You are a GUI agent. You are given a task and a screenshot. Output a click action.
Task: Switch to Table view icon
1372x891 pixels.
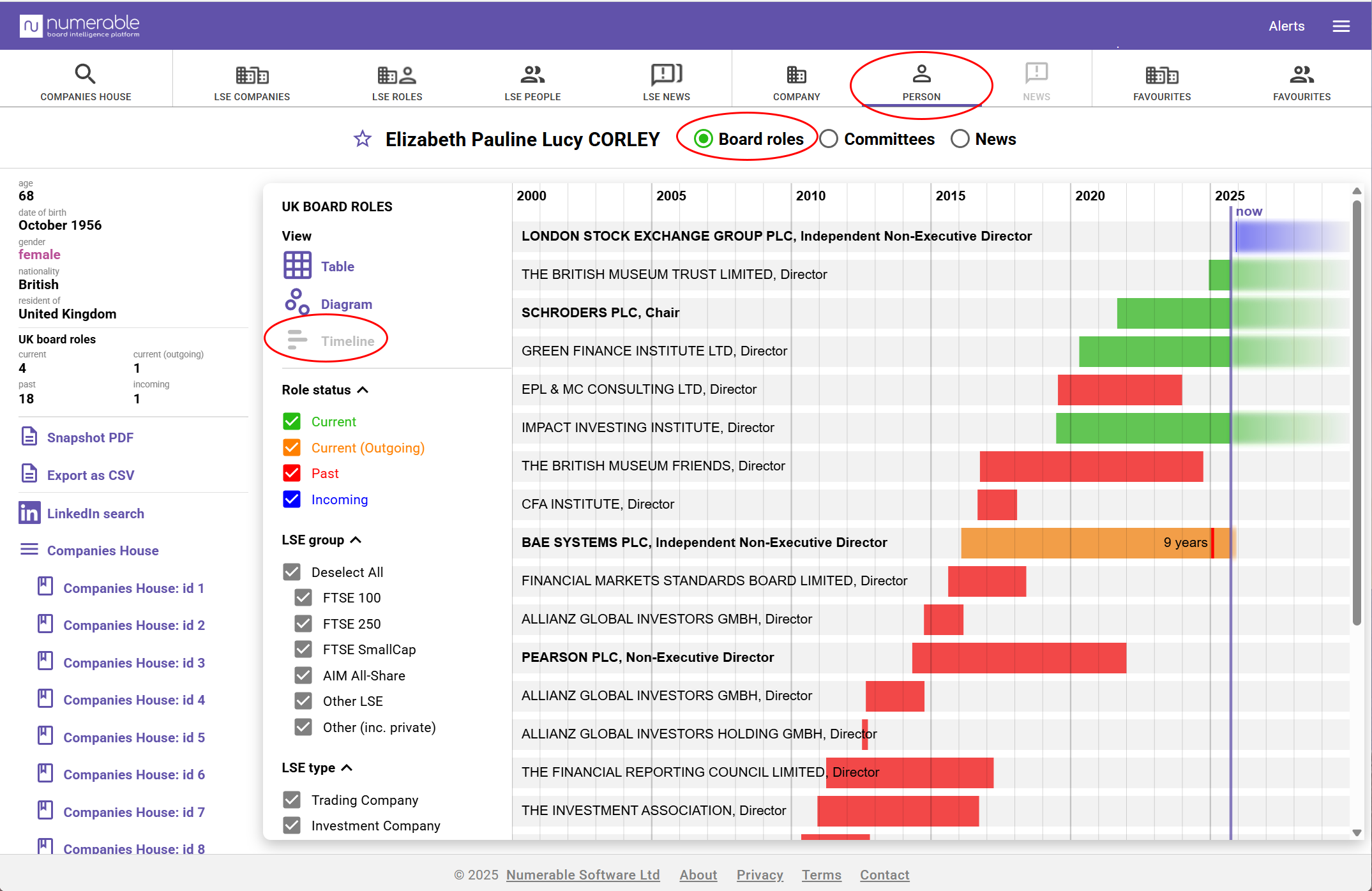(x=298, y=266)
